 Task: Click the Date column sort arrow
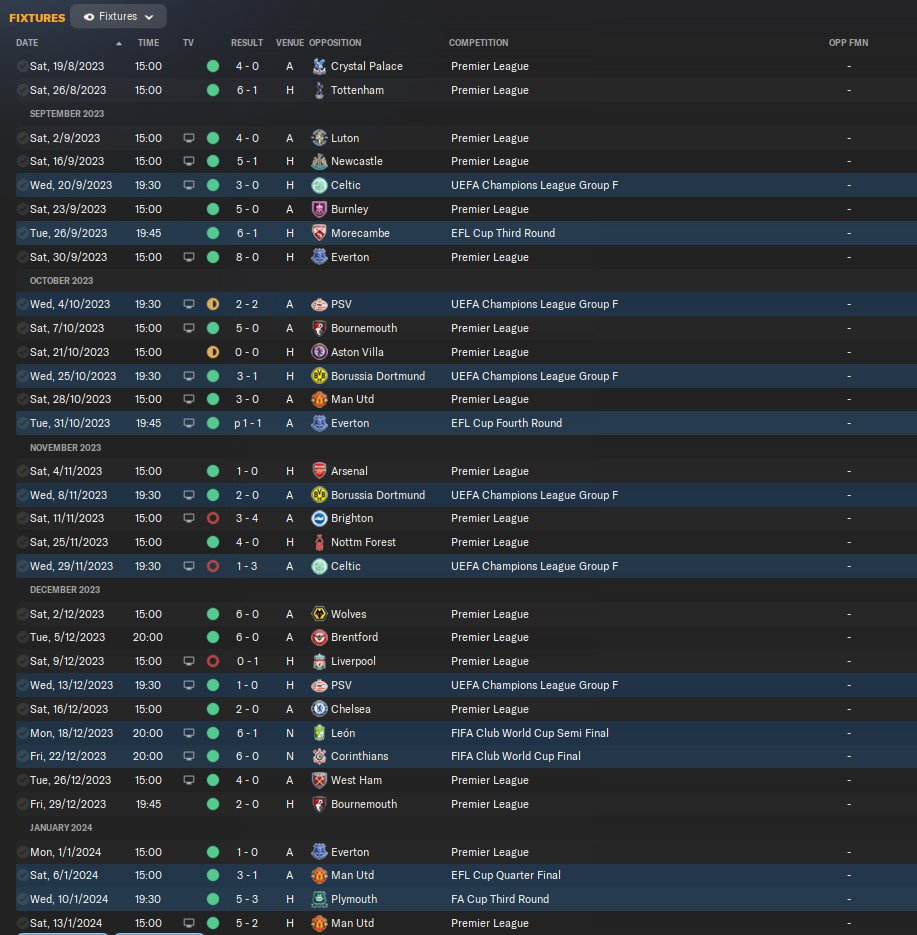[x=119, y=44]
